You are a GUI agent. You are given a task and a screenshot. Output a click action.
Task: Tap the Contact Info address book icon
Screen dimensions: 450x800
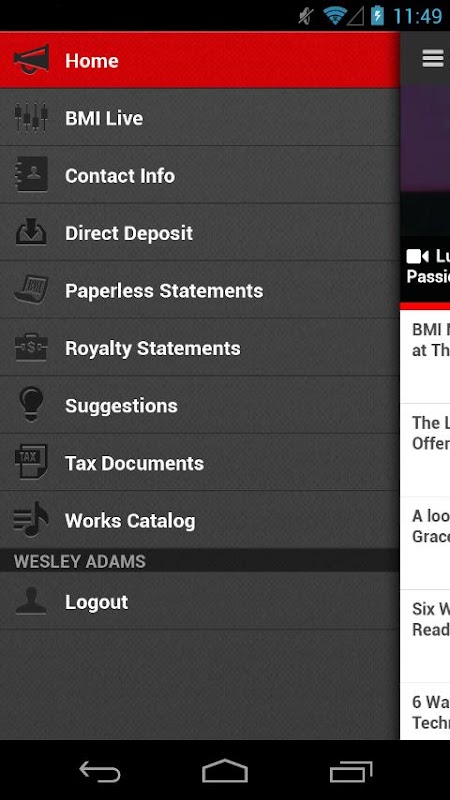pos(32,174)
